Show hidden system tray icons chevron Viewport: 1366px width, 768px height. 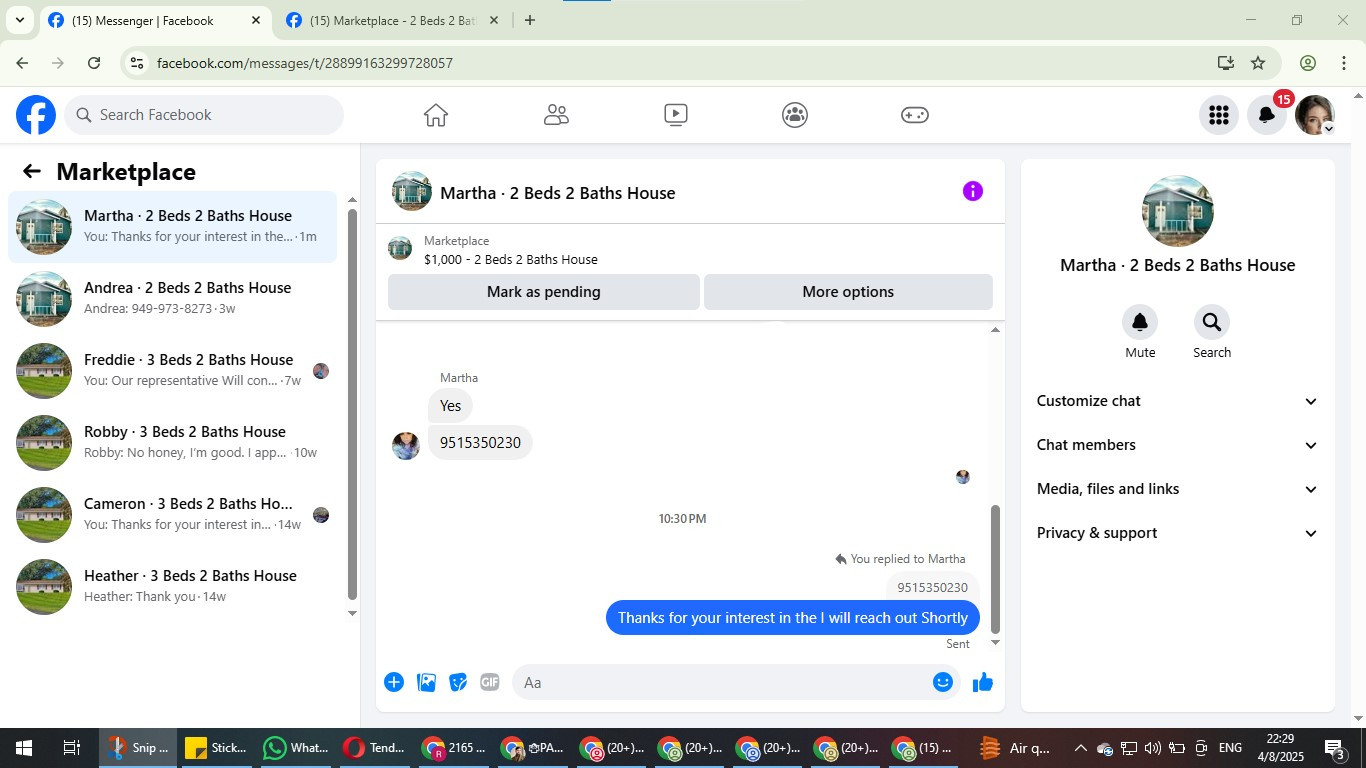point(1080,748)
